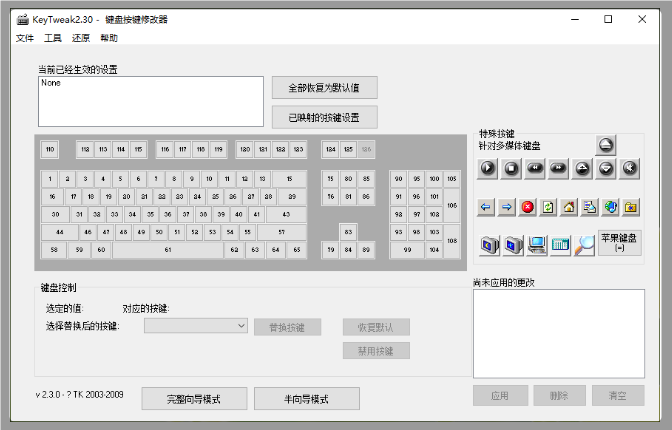Select the browser Forward arrow key
Image resolution: width=672 pixels, height=430 pixels.
pyautogui.click(x=507, y=207)
